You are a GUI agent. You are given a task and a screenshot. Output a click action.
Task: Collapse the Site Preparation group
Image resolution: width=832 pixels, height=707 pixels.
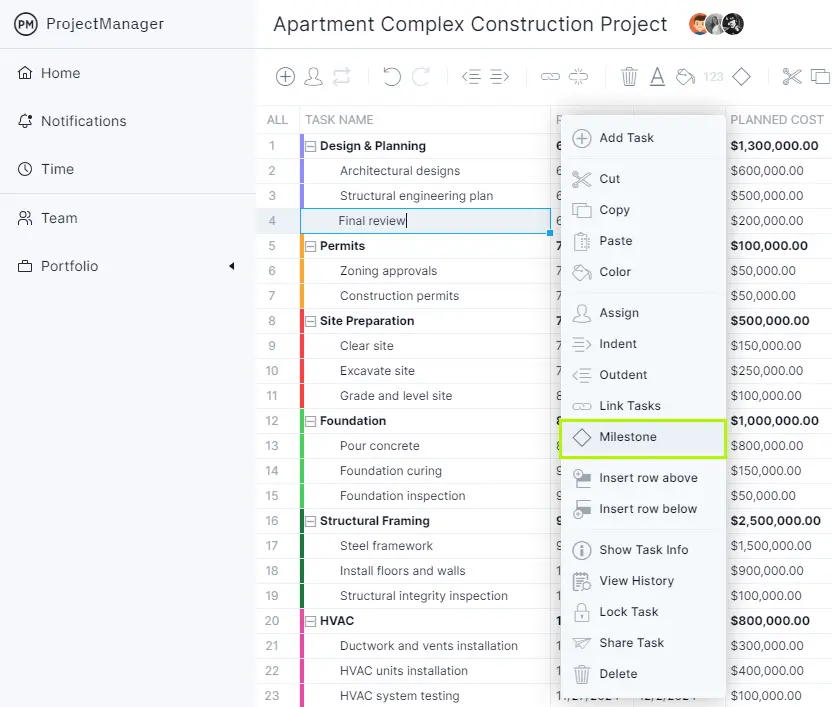coord(311,321)
